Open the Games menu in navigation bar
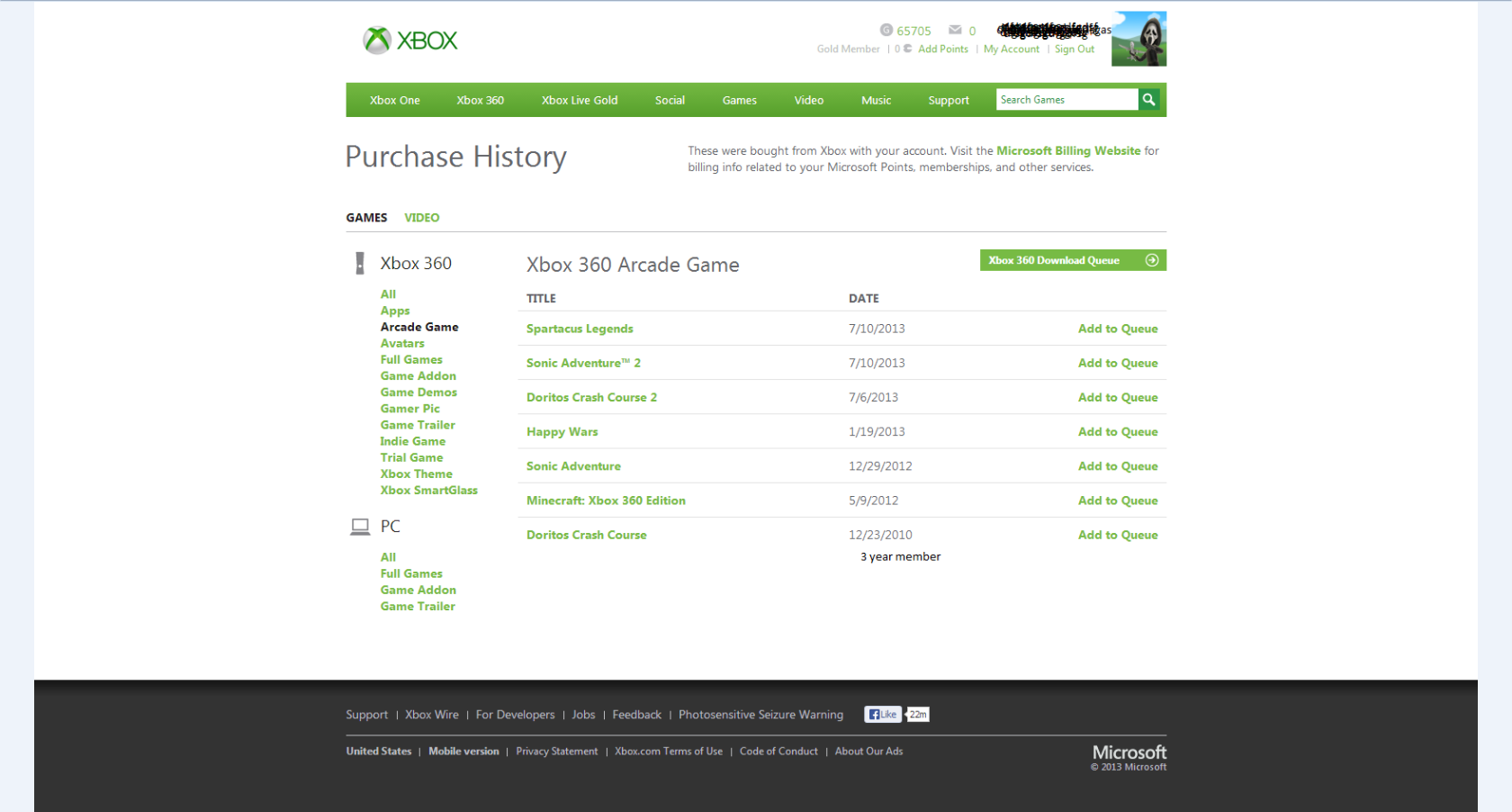1512x812 pixels. pyautogui.click(x=740, y=100)
